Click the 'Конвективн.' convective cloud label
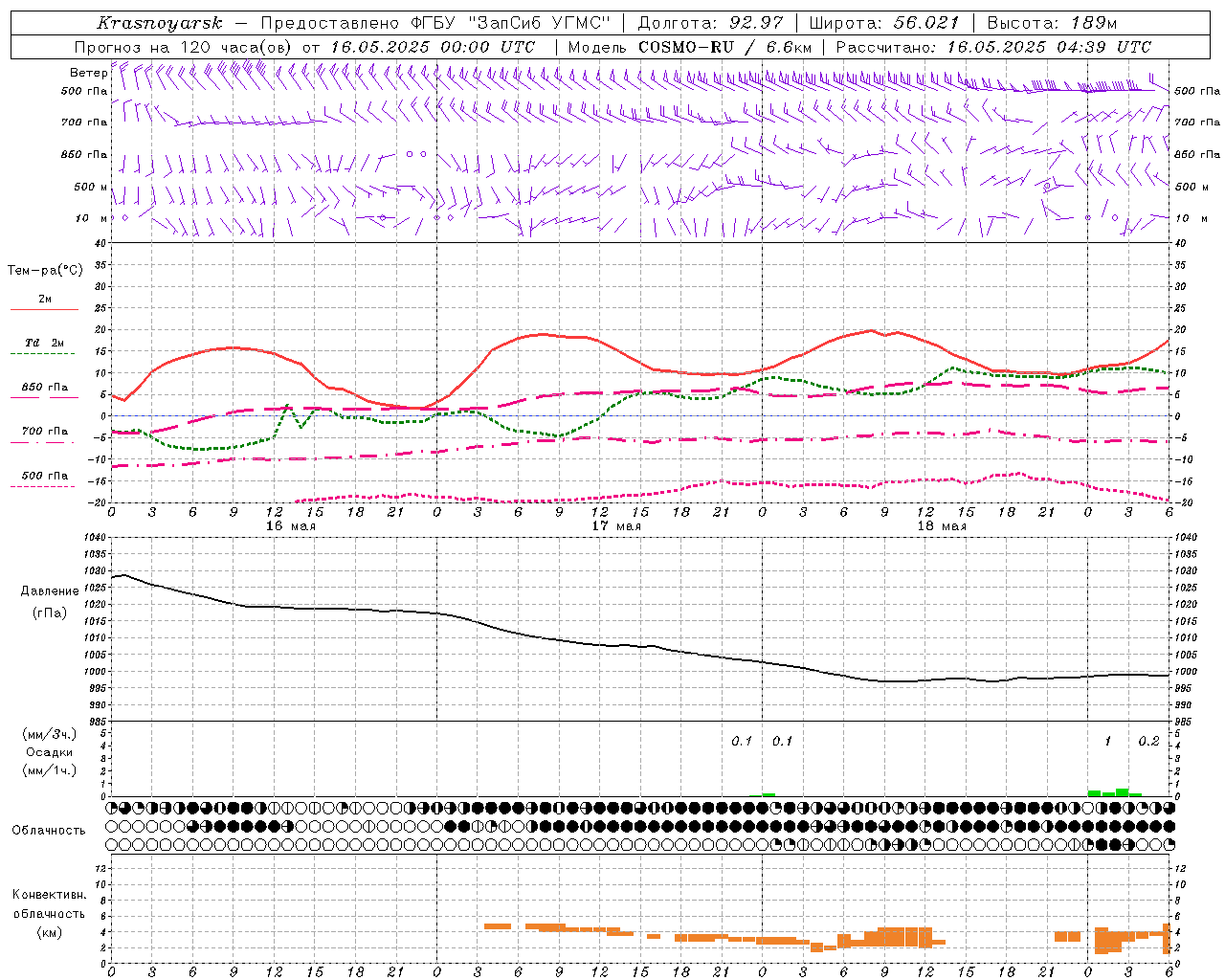Image resolution: width=1225 pixels, height=980 pixels. coord(49,895)
